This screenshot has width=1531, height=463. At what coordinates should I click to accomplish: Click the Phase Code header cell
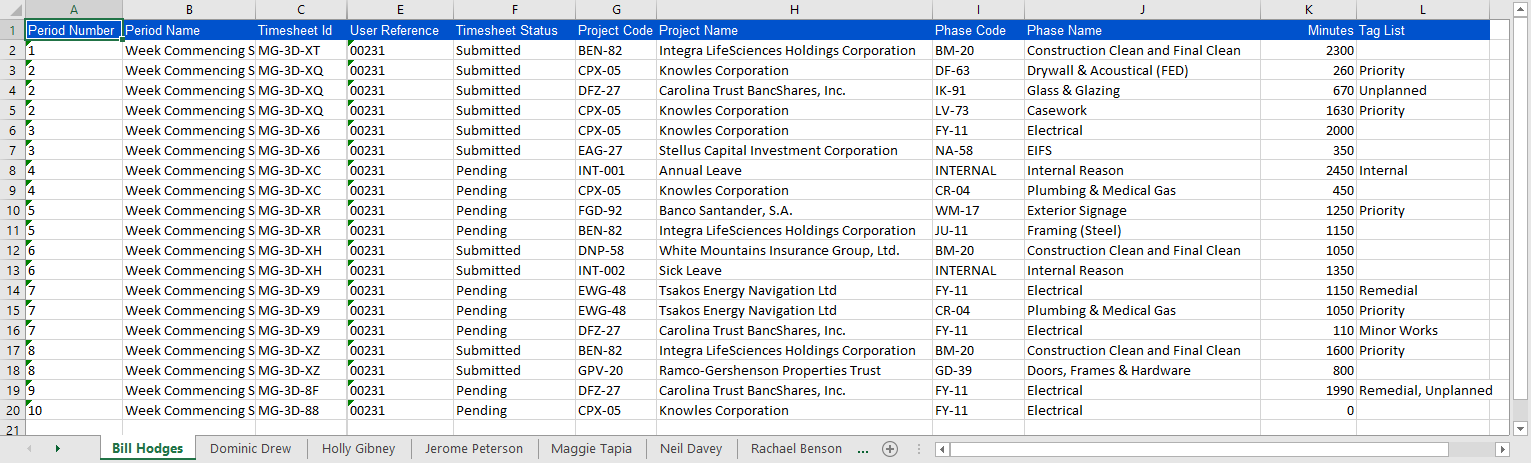coord(978,30)
